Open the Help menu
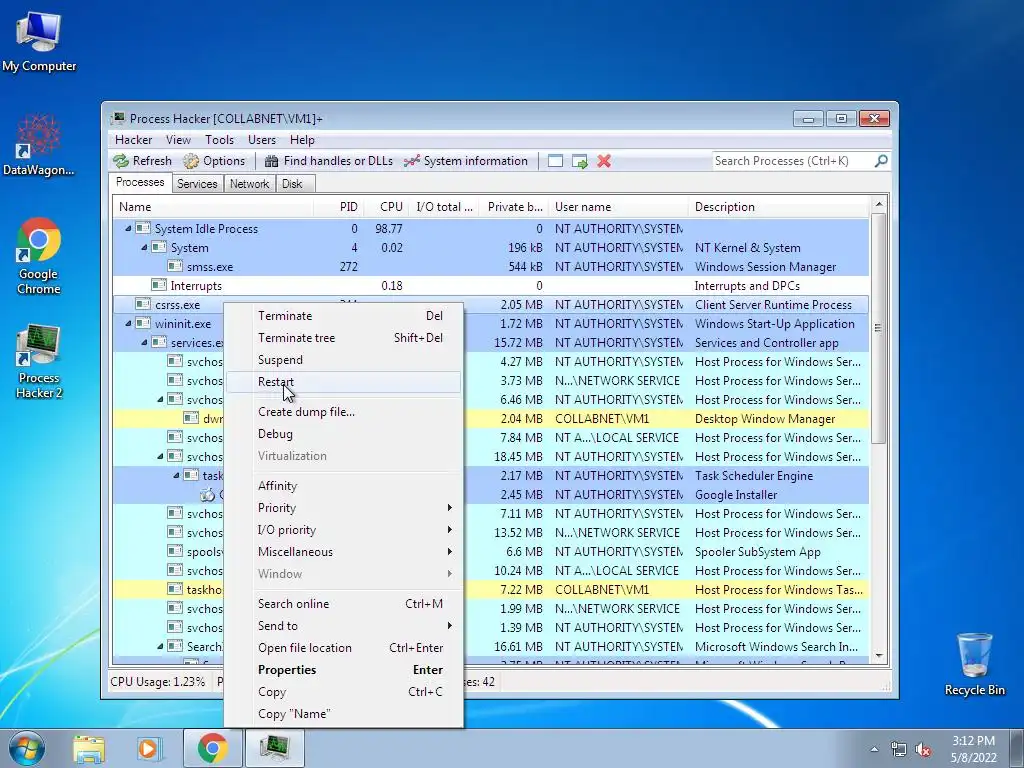Screen dimensions: 1024x768 click(x=302, y=140)
